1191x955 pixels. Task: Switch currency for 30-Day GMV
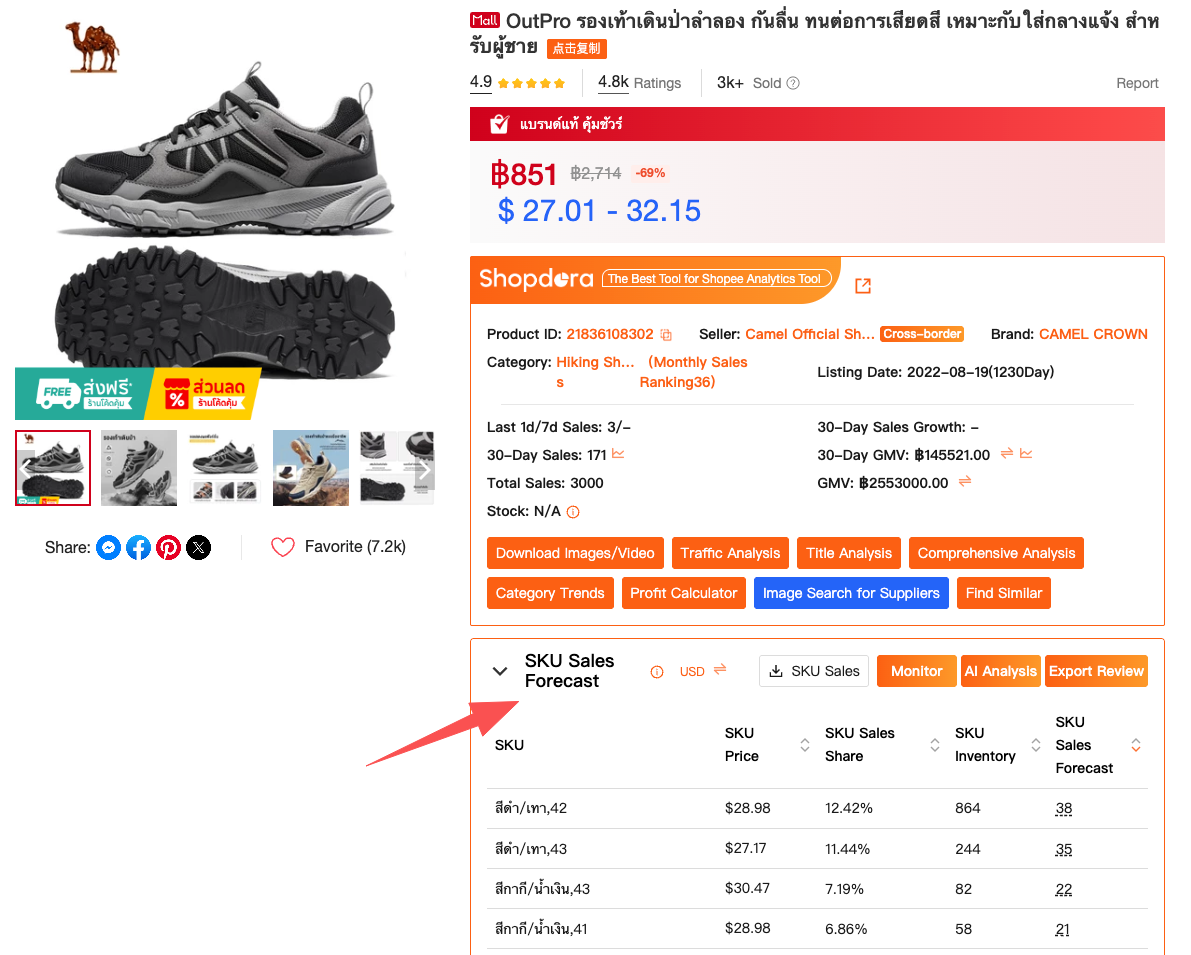click(x=1007, y=454)
